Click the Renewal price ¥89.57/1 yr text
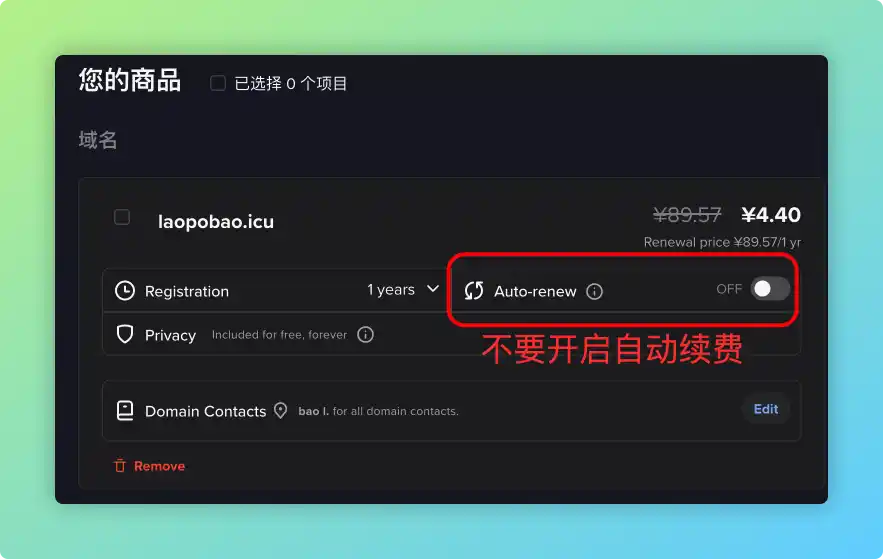The width and height of the screenshot is (883, 559). point(722,242)
